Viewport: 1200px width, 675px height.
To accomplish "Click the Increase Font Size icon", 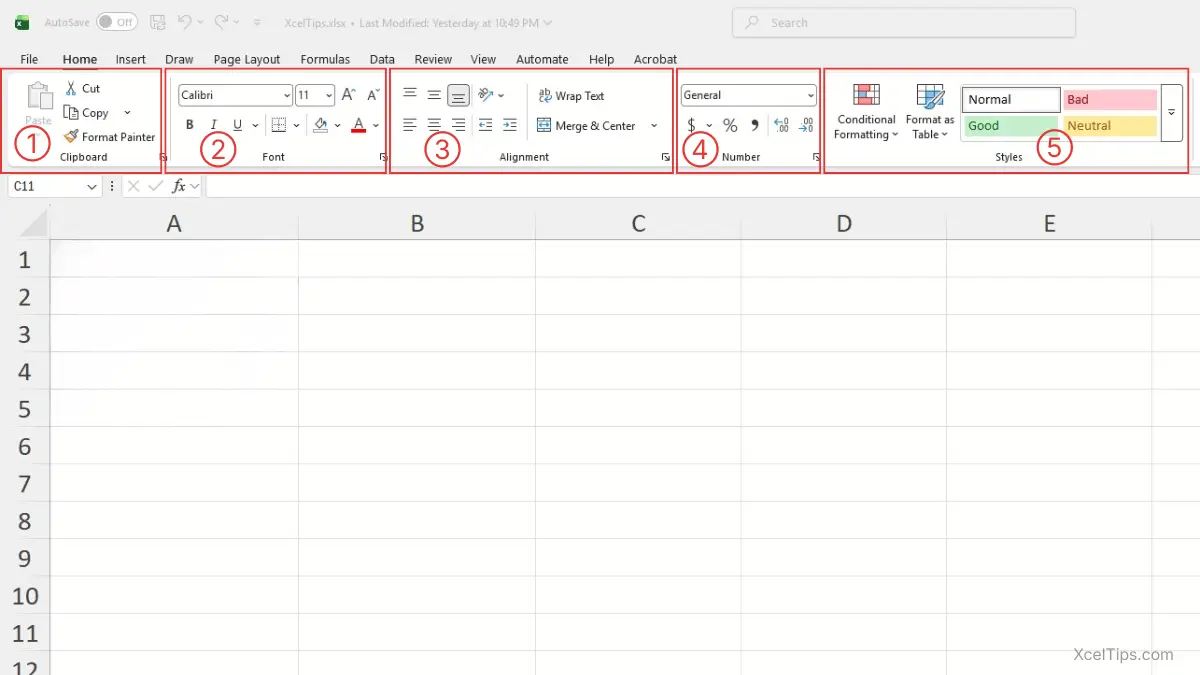I will click(x=347, y=94).
